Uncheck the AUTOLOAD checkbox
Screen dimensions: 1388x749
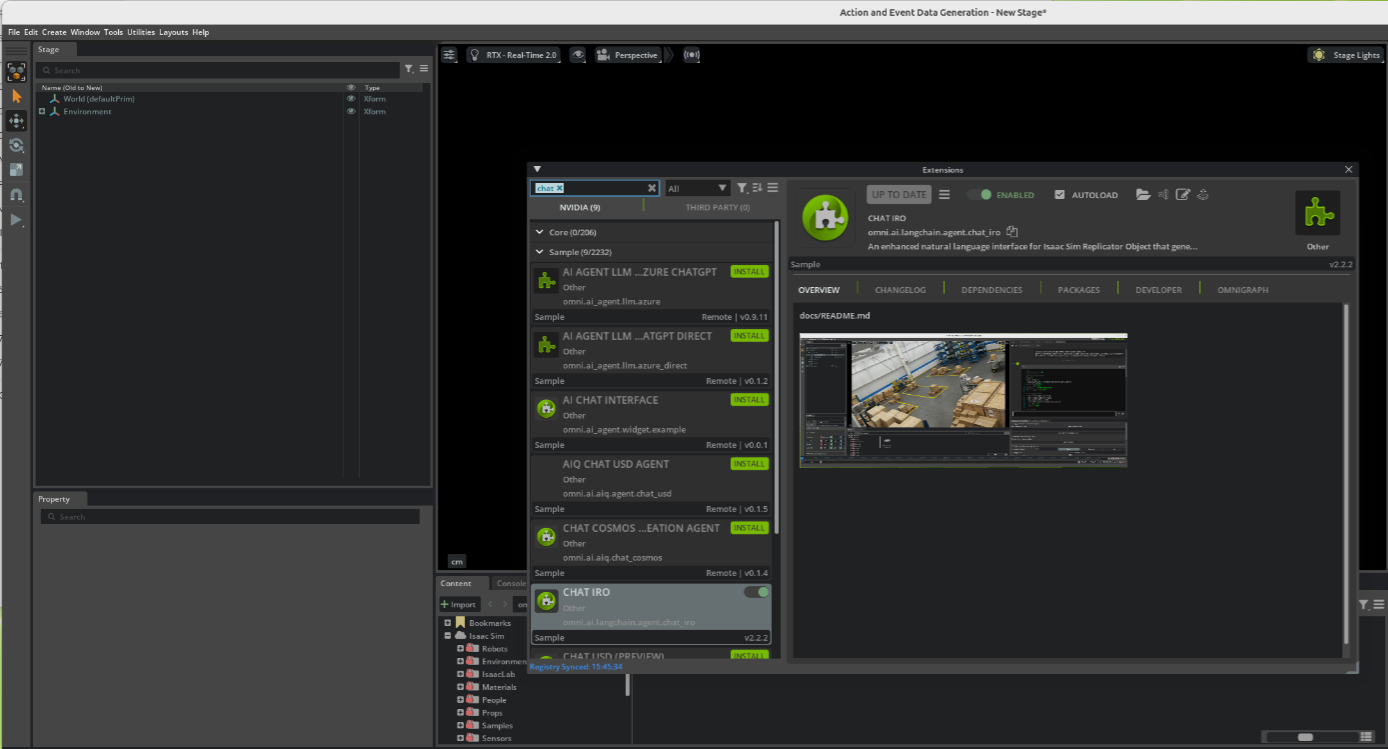point(1060,194)
